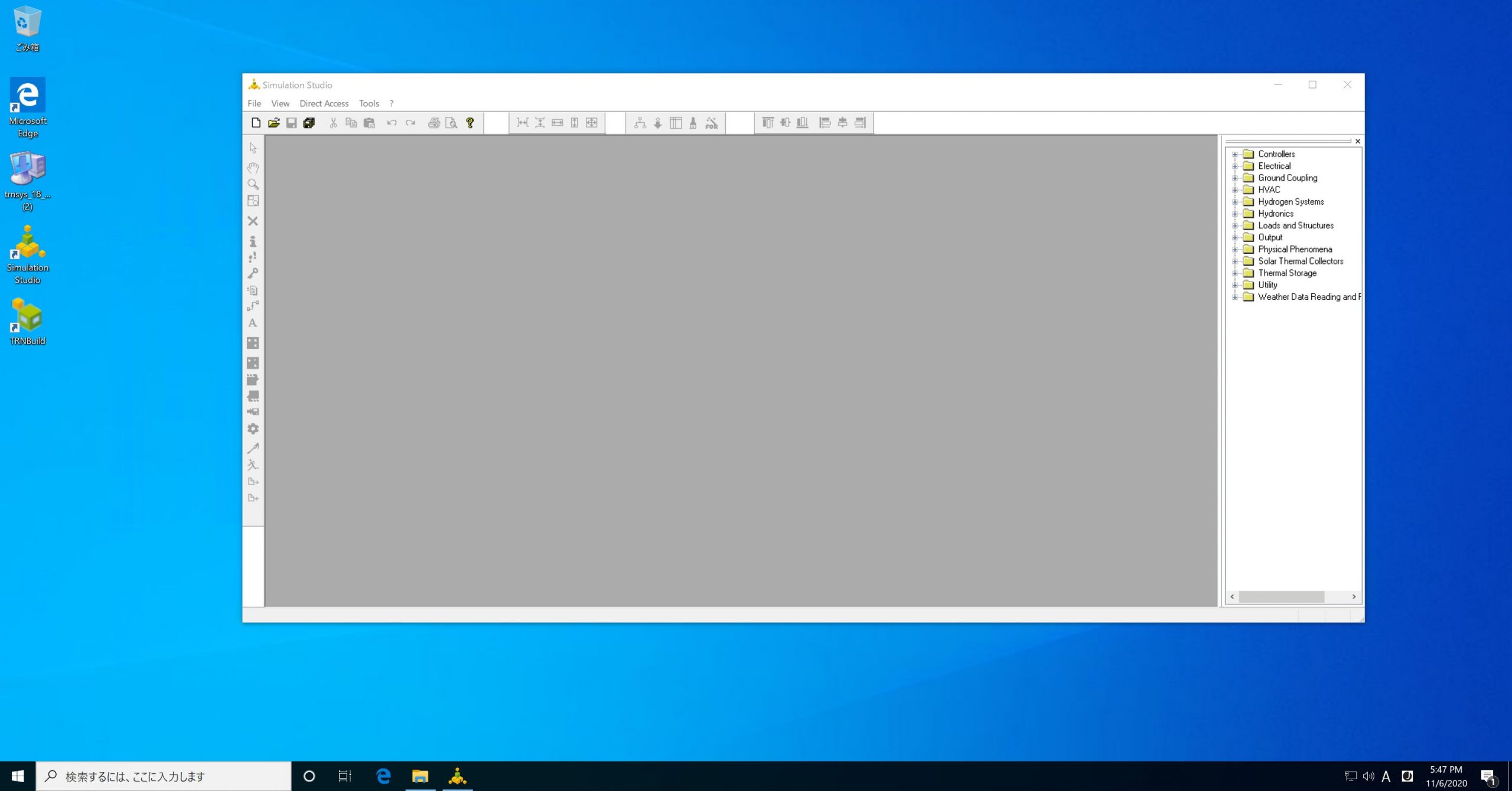Select the pointer arrow tool in left toolbar
The width and height of the screenshot is (1512, 791).
[253, 148]
